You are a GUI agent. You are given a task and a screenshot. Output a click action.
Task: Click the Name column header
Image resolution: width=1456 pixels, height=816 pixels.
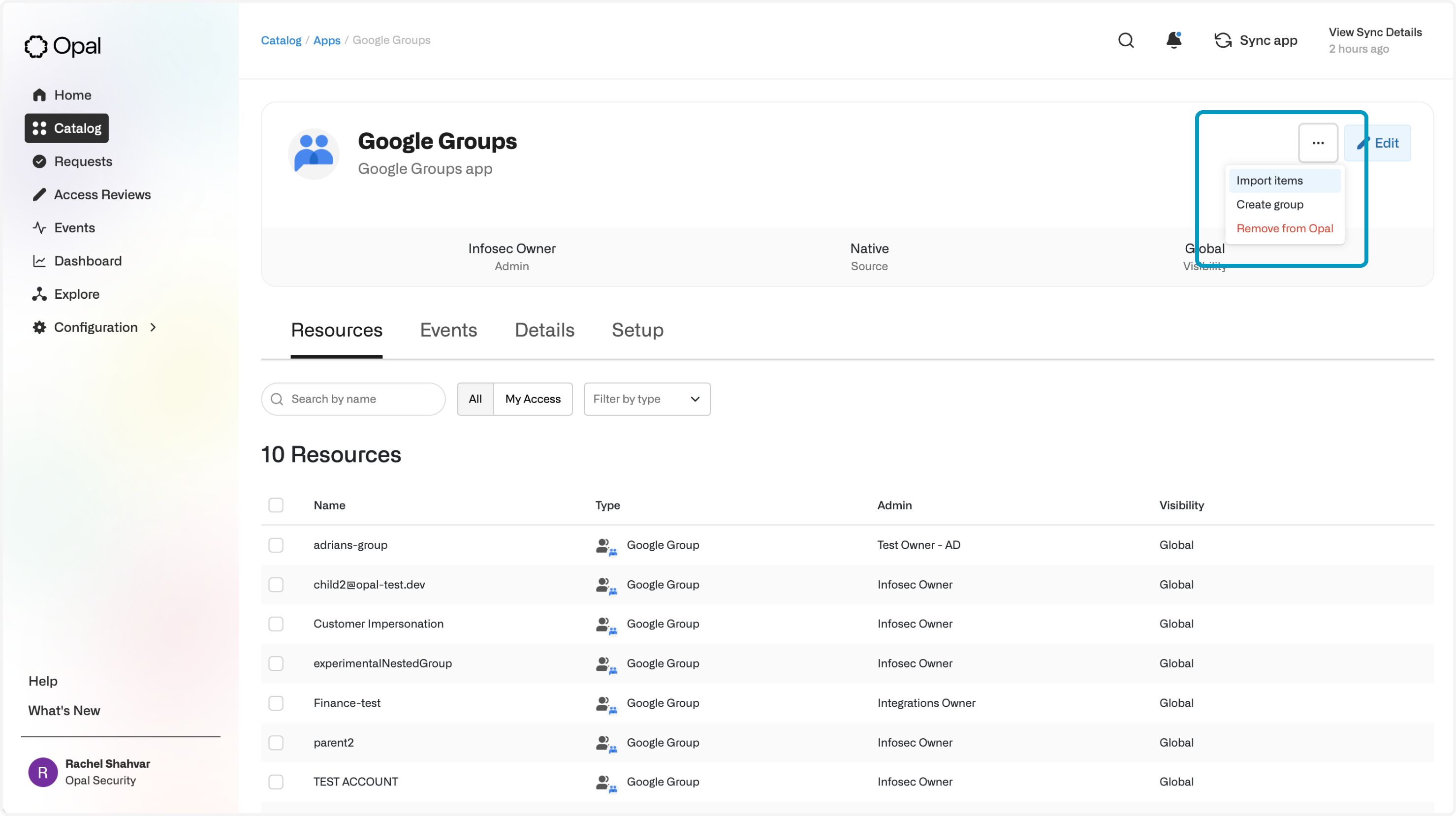click(329, 506)
